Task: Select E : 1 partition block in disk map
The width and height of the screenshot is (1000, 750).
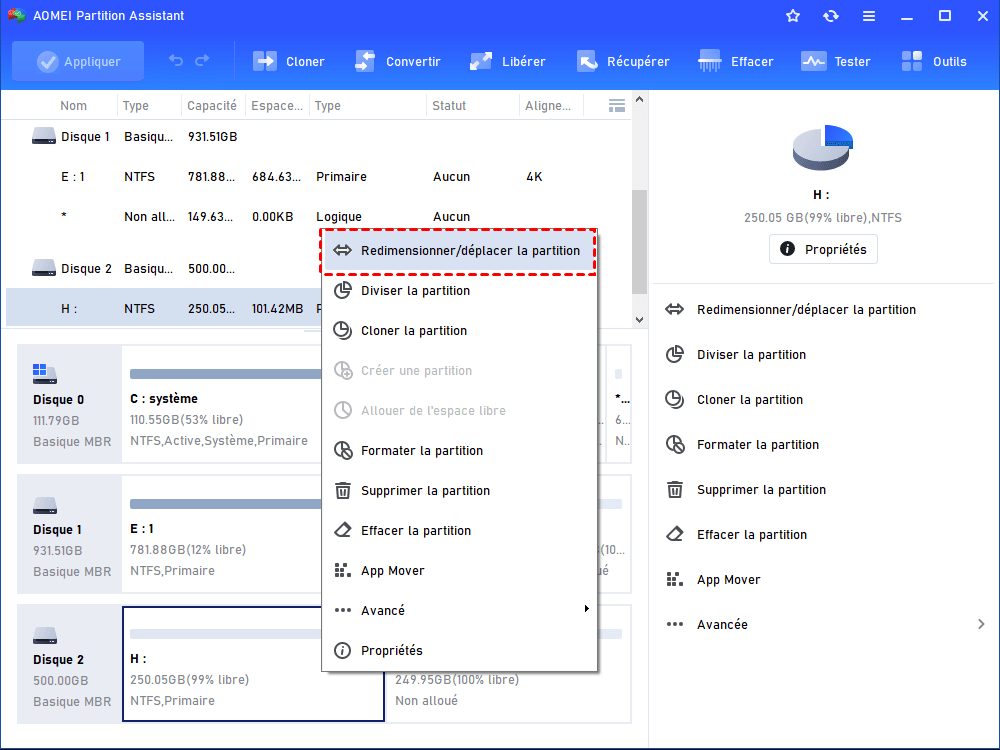Action: [222, 534]
